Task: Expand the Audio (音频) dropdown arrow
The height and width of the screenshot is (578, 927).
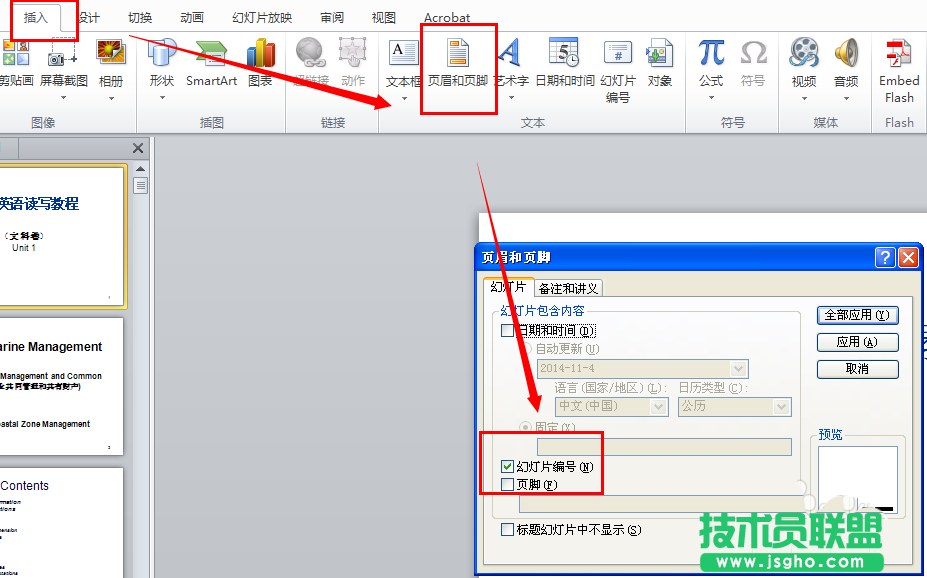Action: pos(846,98)
